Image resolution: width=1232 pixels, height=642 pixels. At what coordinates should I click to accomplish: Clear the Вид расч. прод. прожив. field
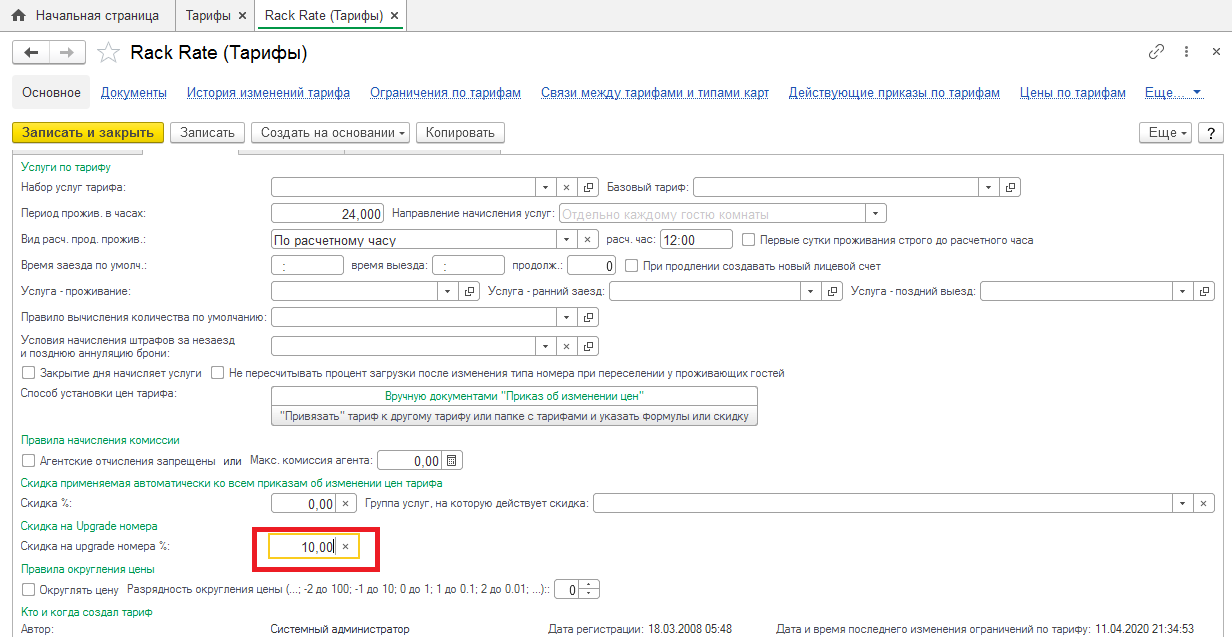point(588,240)
